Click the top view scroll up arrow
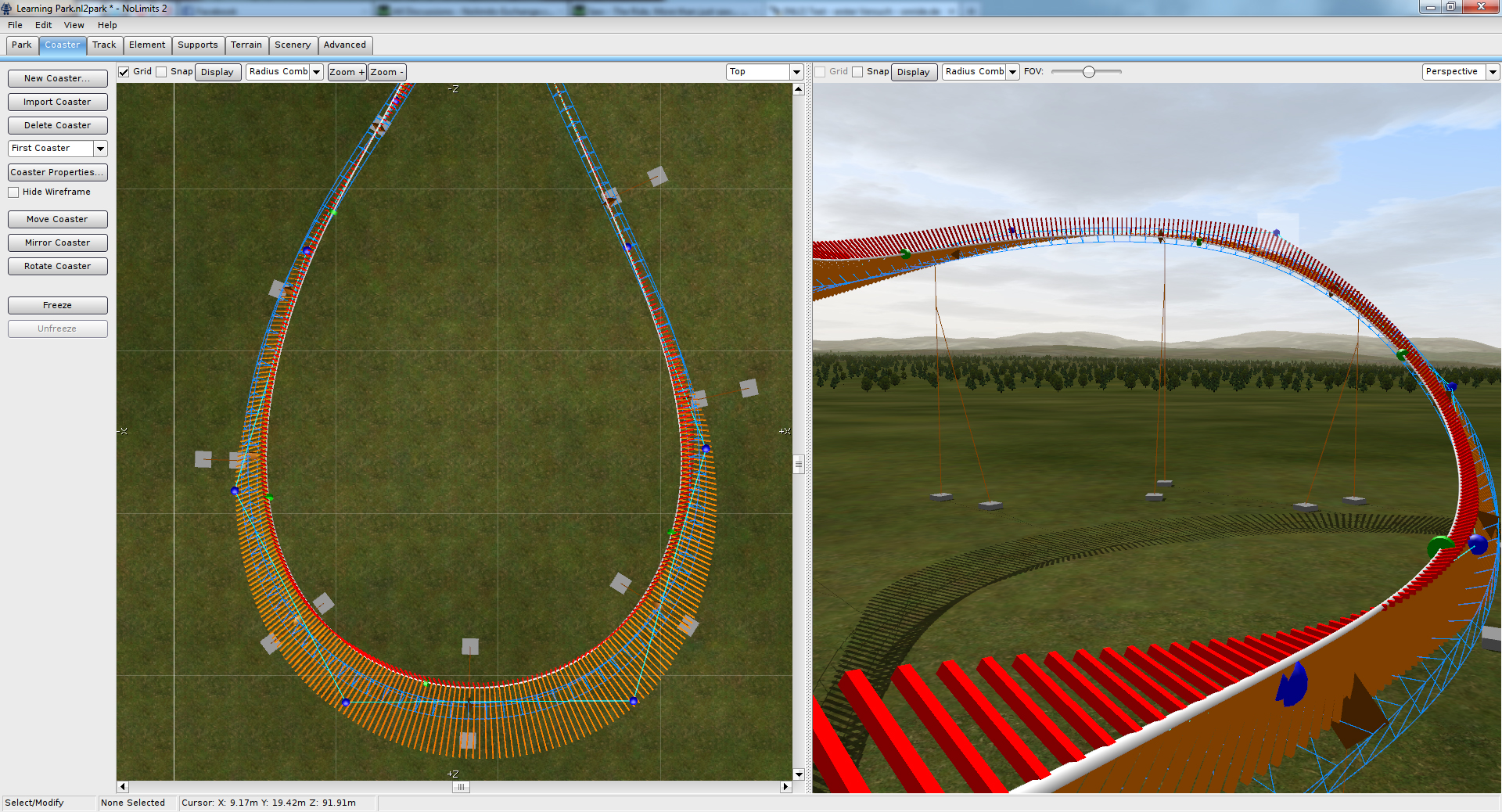 pos(798,89)
